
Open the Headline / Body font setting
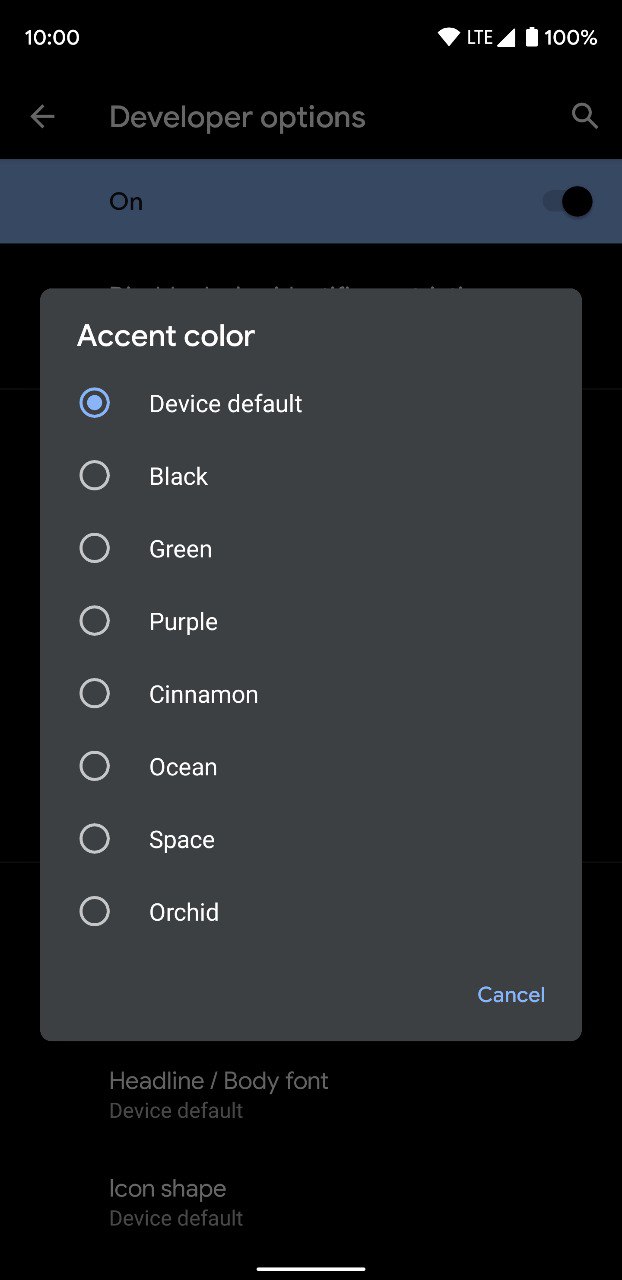point(219,1094)
